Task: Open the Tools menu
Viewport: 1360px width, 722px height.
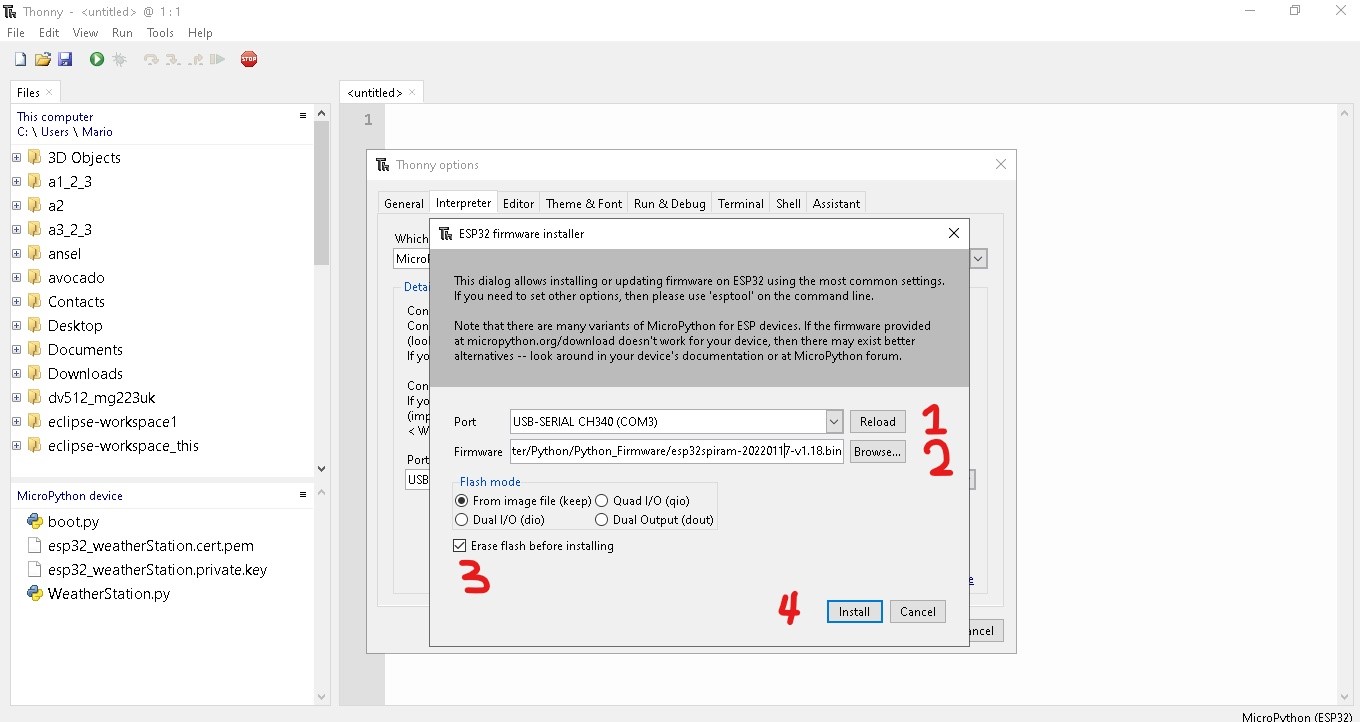Action: [x=160, y=33]
